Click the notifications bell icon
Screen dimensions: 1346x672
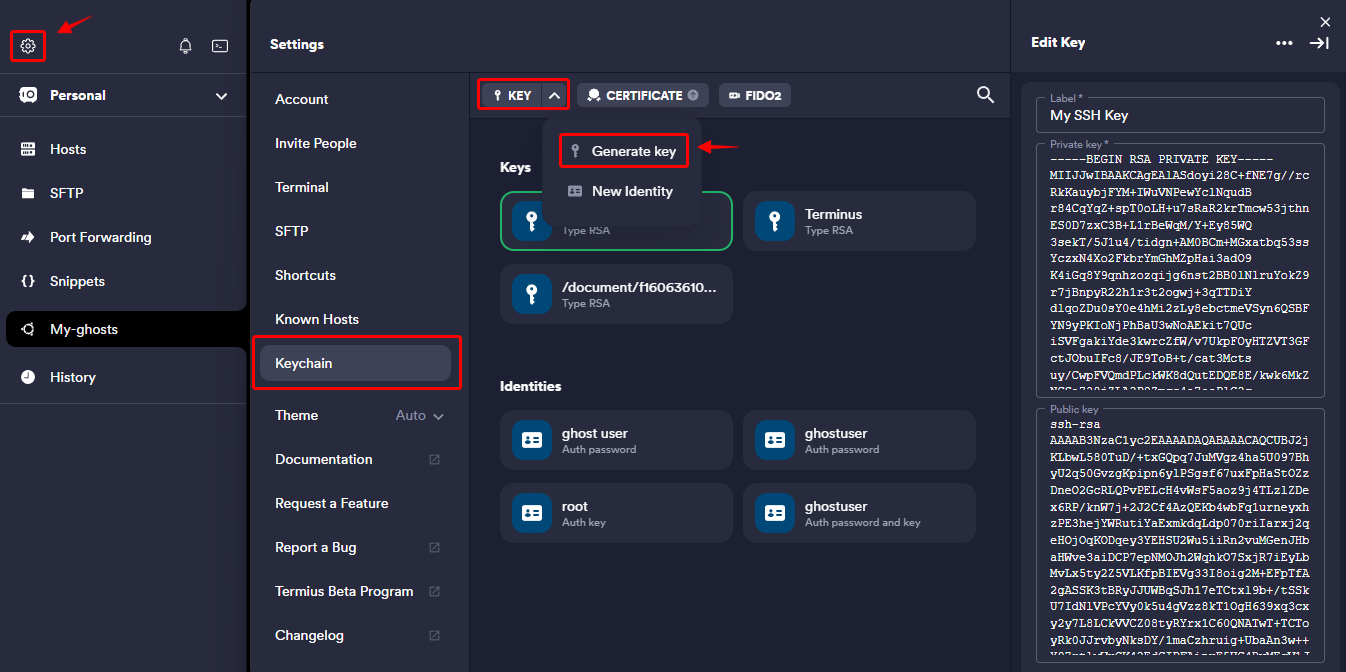[x=185, y=46]
